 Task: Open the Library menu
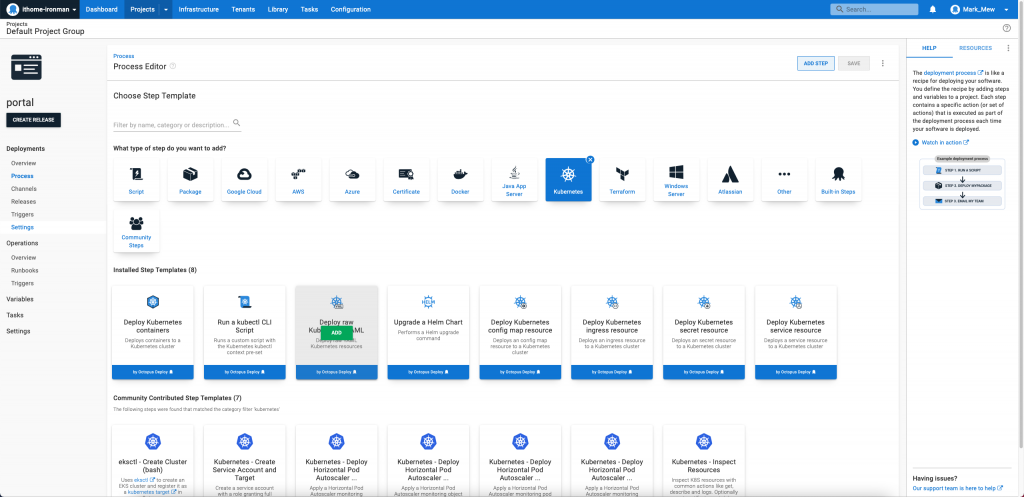(278, 9)
